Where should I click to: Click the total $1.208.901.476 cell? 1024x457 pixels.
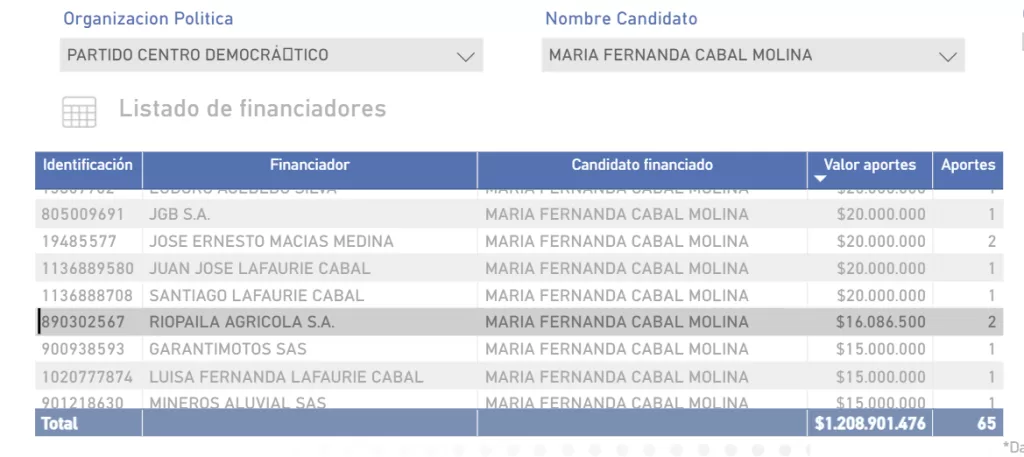point(870,424)
